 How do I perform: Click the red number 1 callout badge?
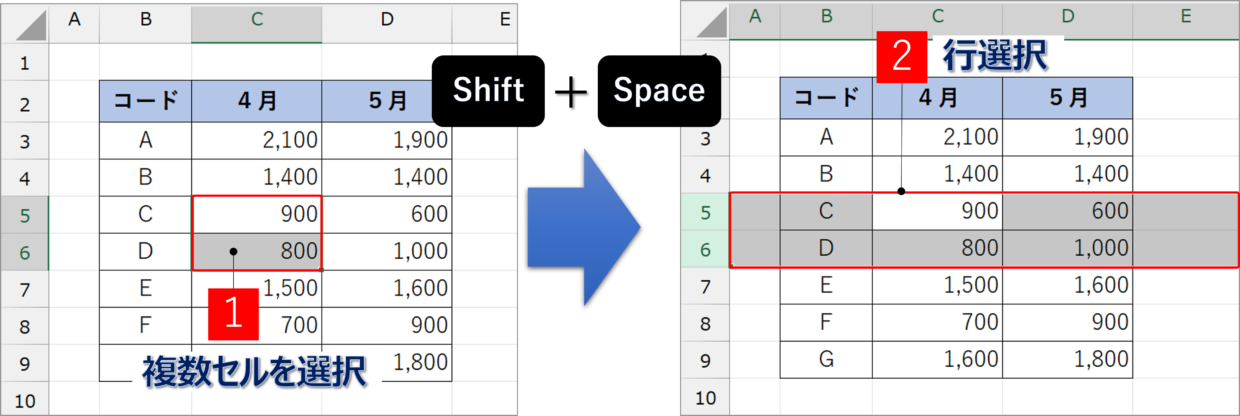(x=233, y=313)
